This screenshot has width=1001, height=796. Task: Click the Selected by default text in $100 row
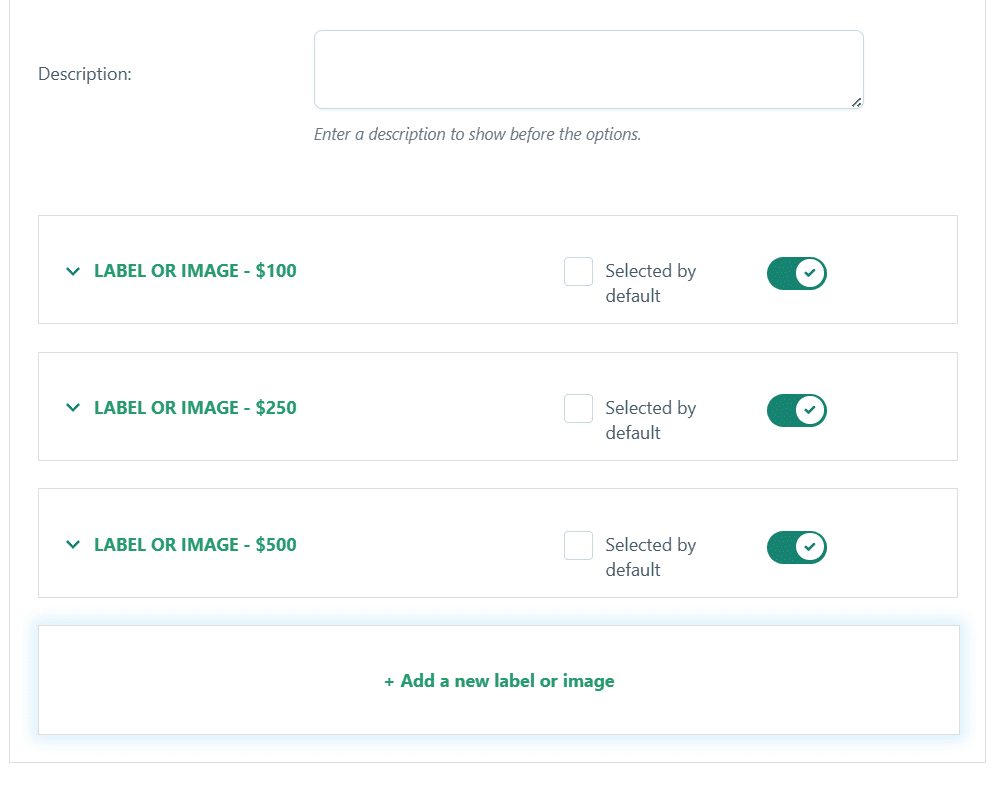pyautogui.click(x=651, y=283)
